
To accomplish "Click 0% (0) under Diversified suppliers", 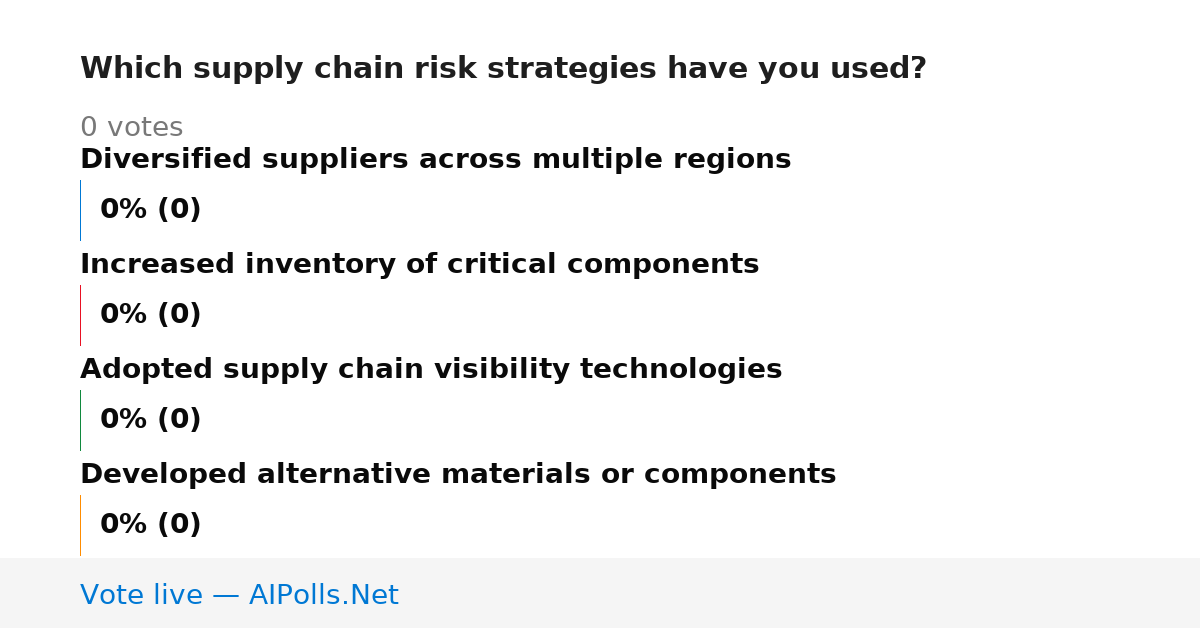I will (x=150, y=210).
